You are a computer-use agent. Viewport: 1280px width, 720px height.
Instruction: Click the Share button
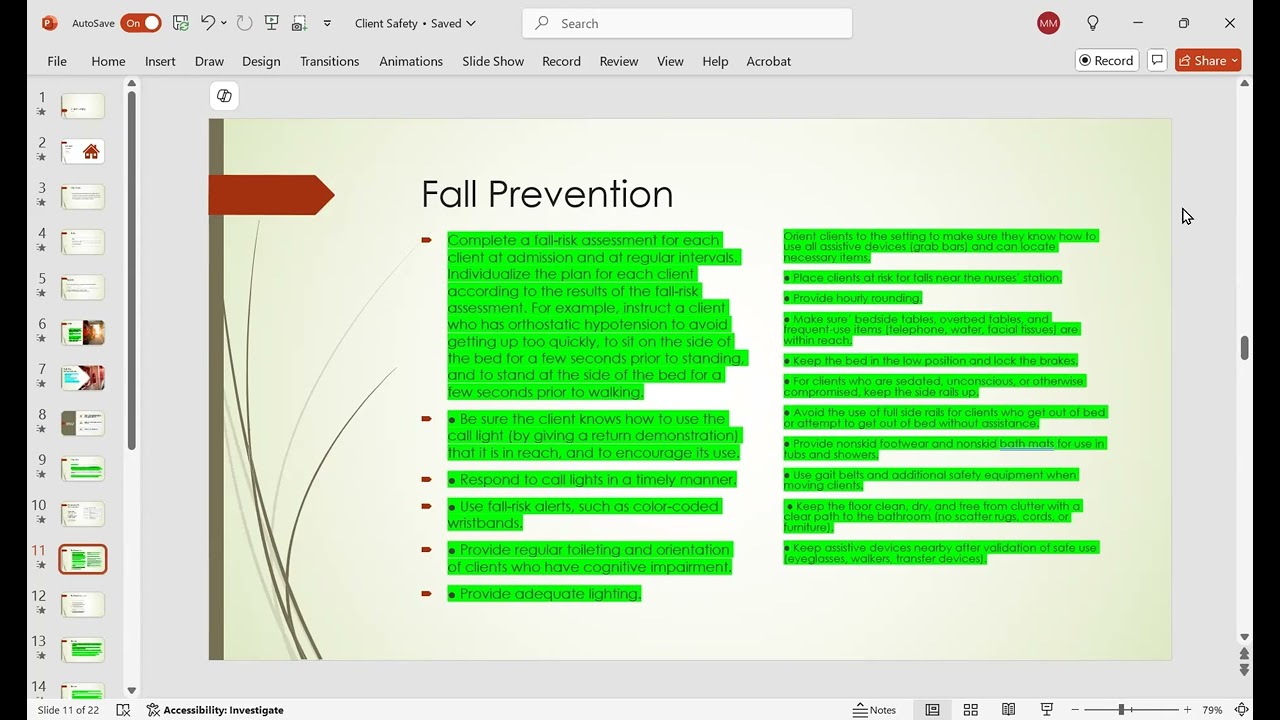1208,61
